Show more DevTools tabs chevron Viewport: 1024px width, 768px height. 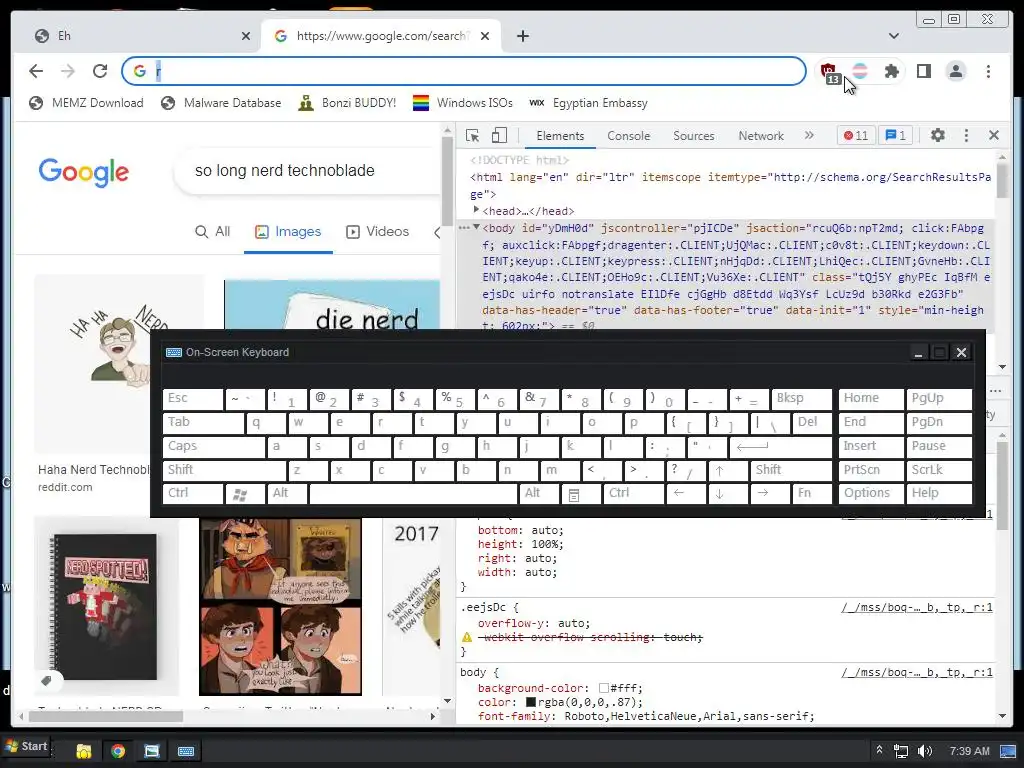coord(809,135)
